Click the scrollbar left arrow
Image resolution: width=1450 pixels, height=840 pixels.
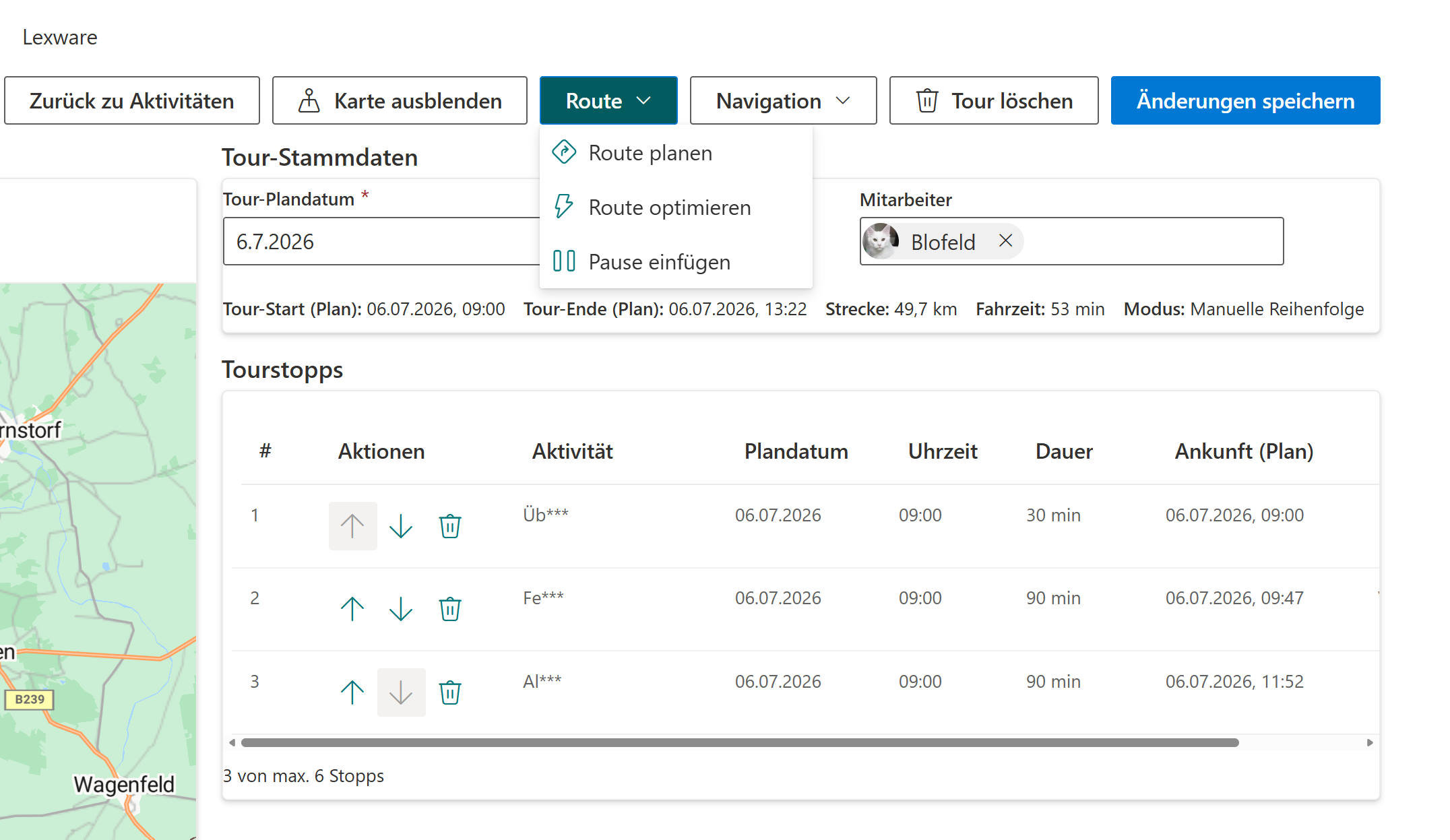point(232,742)
